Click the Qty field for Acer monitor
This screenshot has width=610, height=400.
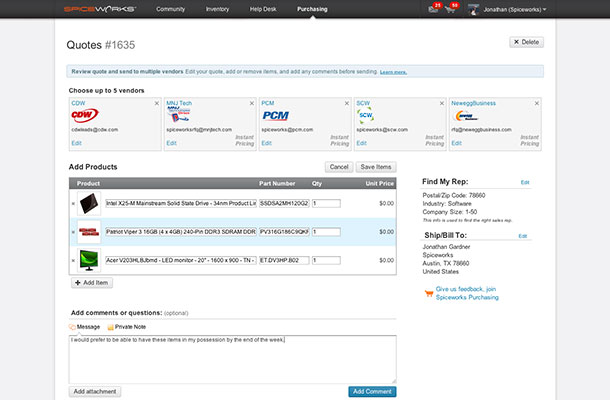tap(326, 260)
